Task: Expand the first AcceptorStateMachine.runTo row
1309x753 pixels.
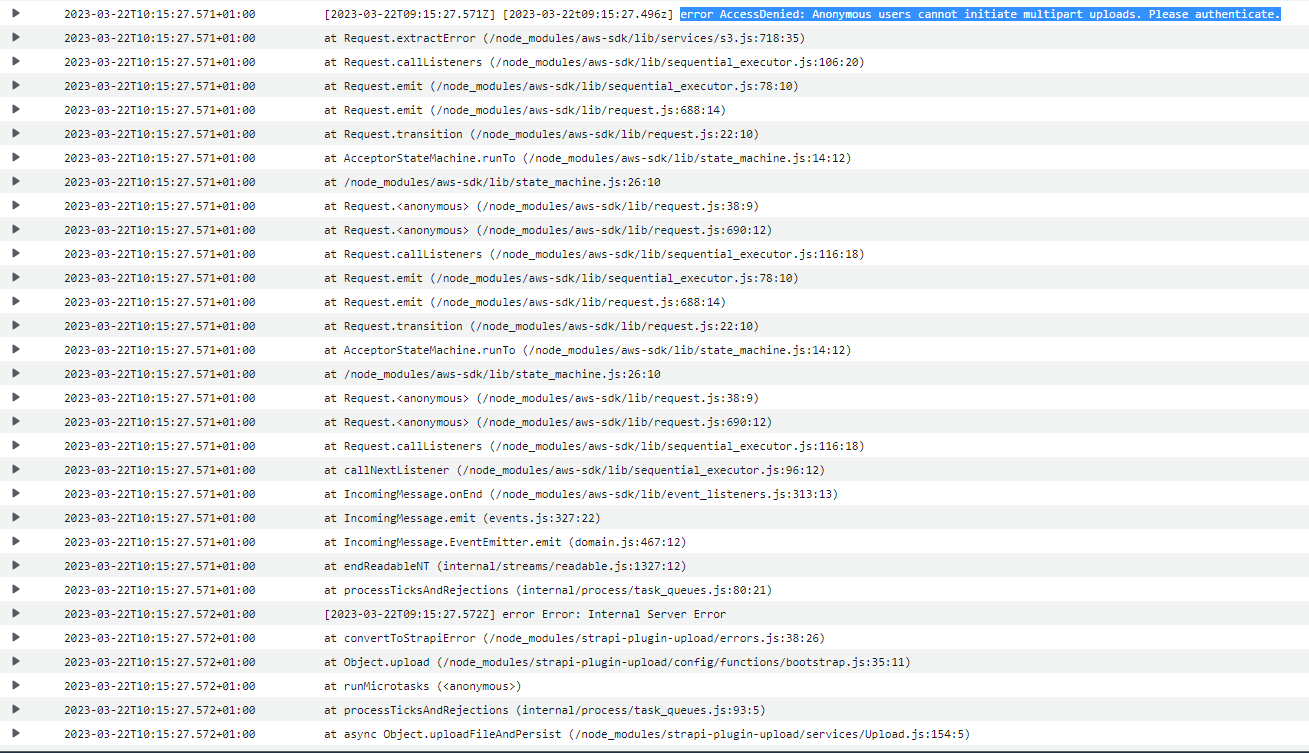Action: point(14,158)
